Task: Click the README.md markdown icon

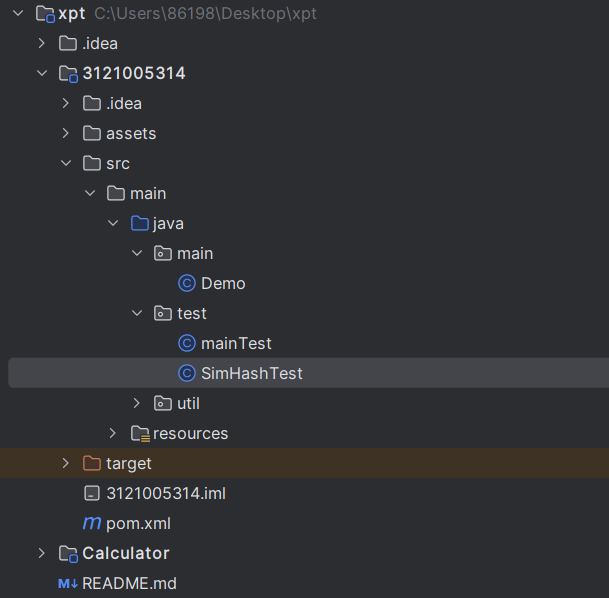Action: [68, 583]
